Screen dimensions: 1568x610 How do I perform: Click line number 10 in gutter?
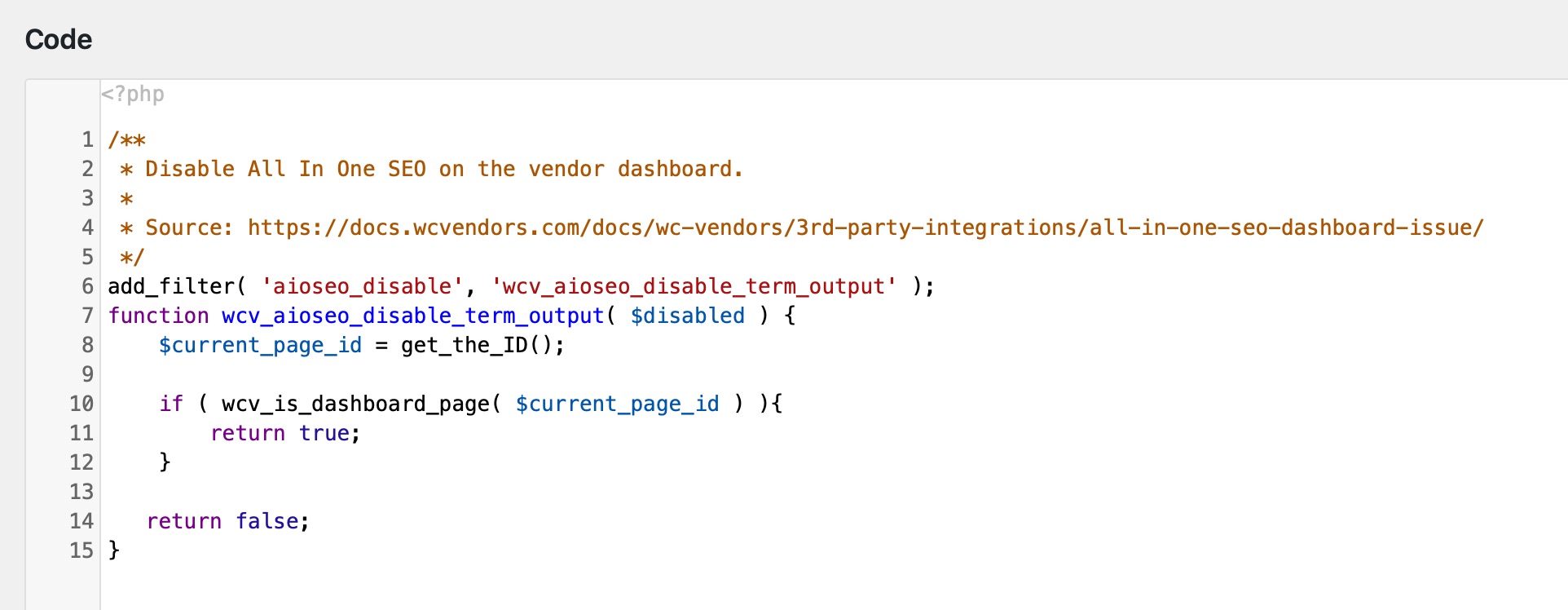coord(81,404)
